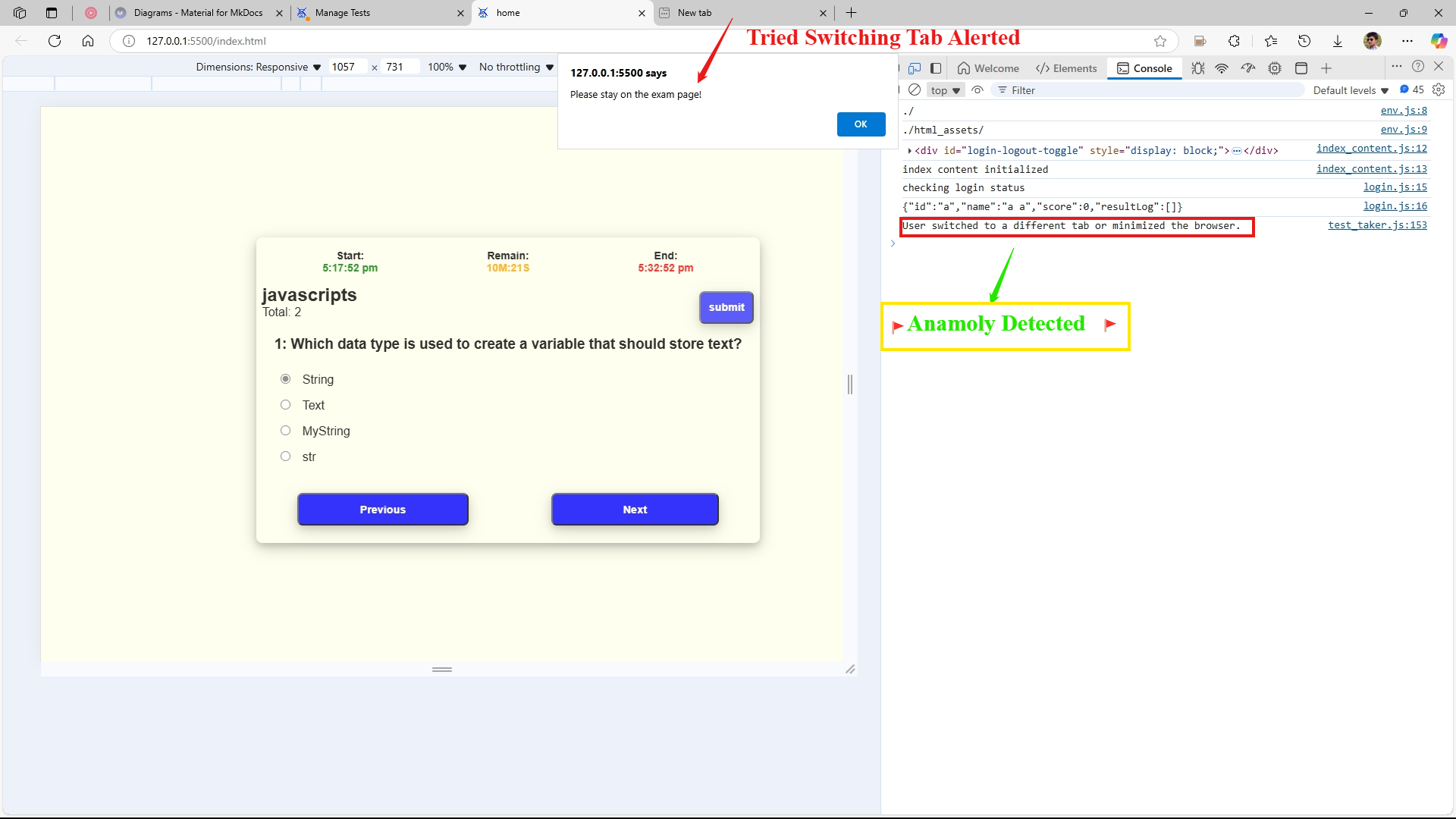Viewport: 1456px width, 819px height.
Task: Expand the login-logout-toggle div log entry
Action: [x=909, y=150]
